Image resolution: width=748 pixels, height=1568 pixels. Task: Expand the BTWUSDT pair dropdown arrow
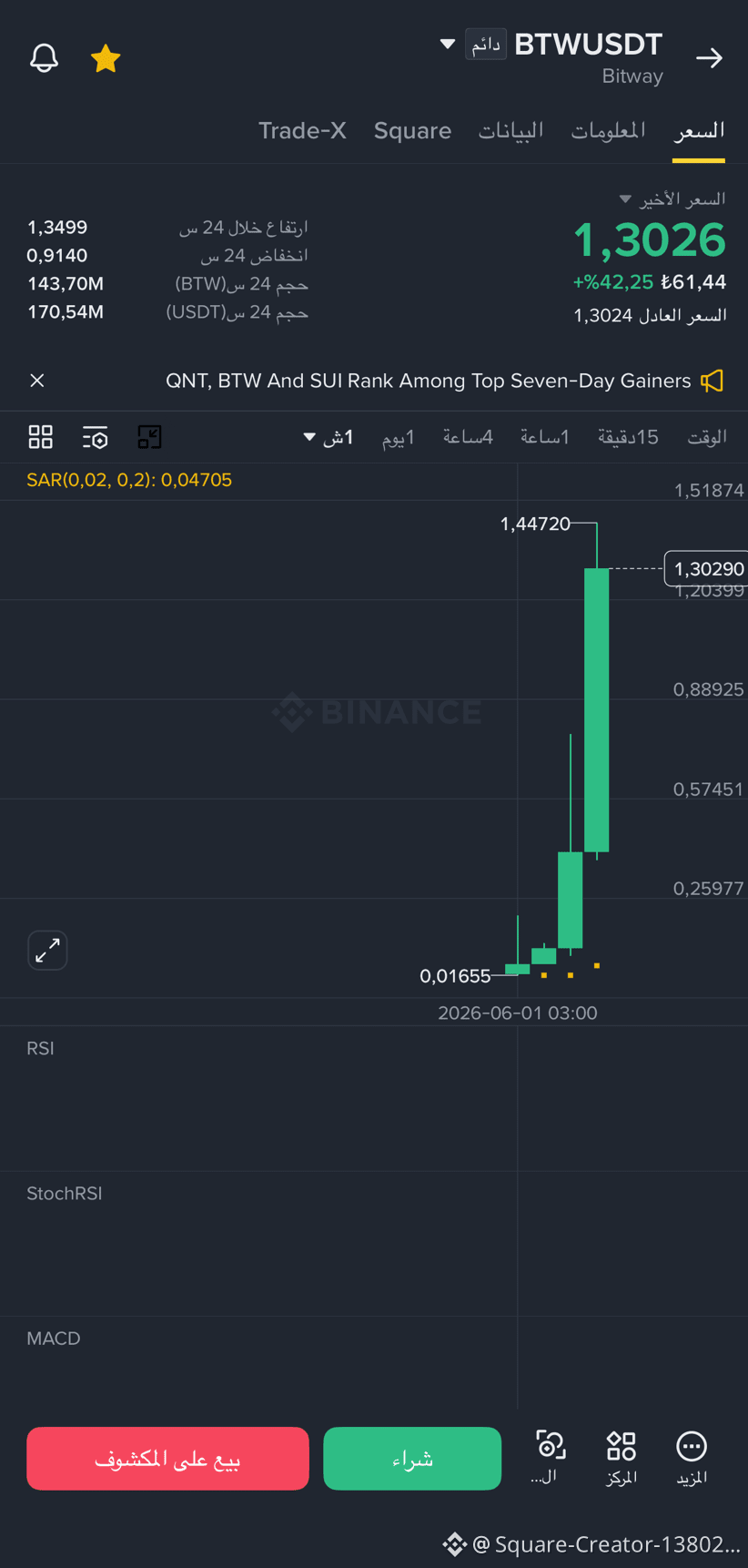tap(447, 44)
